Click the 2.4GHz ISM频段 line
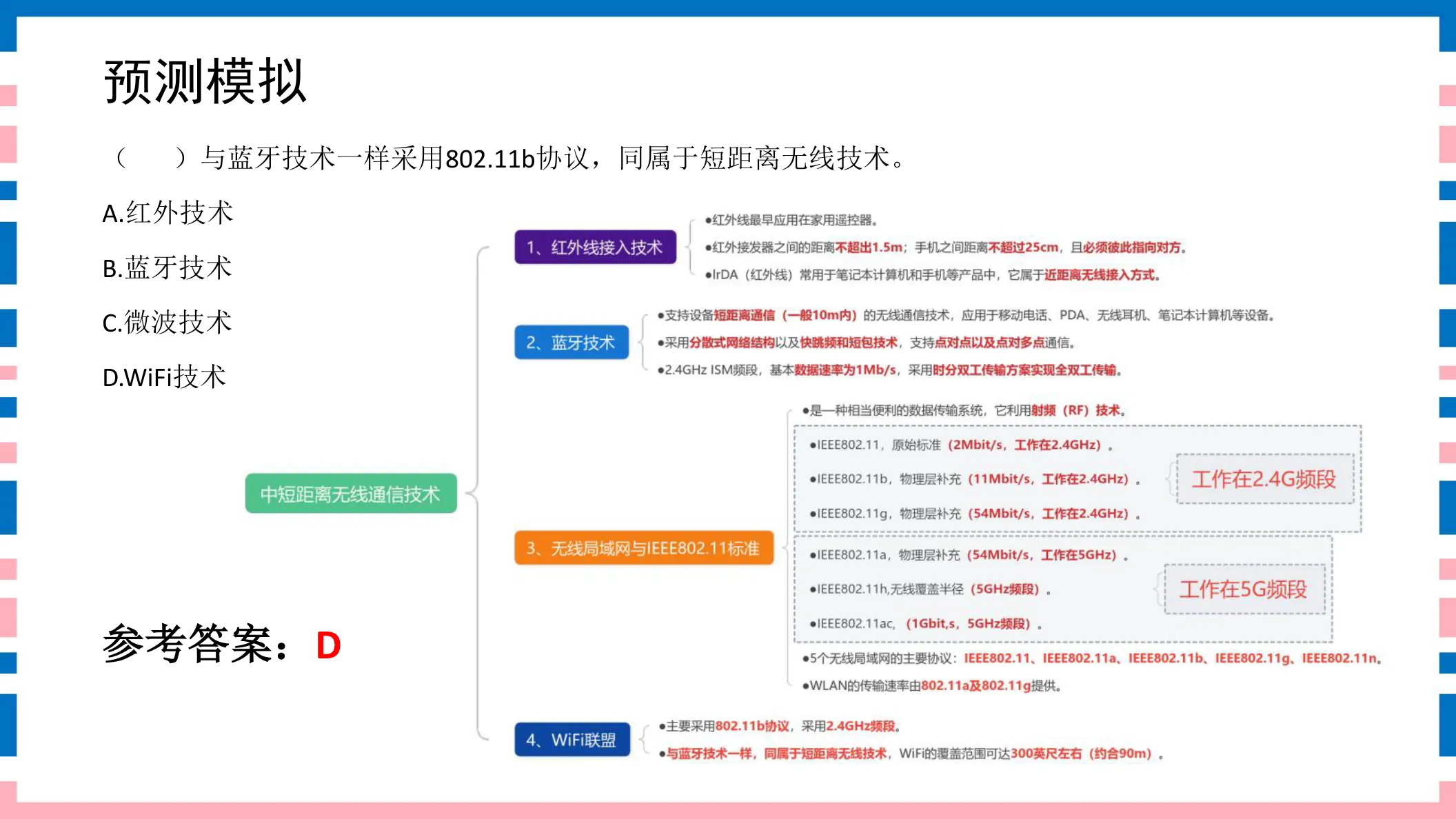 pos(890,370)
